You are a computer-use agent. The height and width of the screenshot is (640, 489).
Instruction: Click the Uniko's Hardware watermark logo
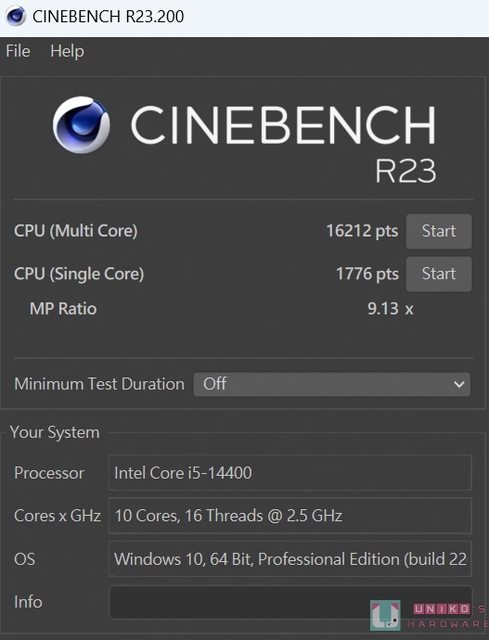(429, 616)
